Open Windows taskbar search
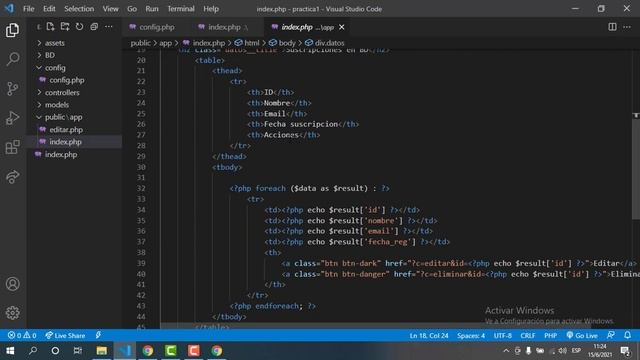Screen dimensions: 640x360 [x=33, y=351]
